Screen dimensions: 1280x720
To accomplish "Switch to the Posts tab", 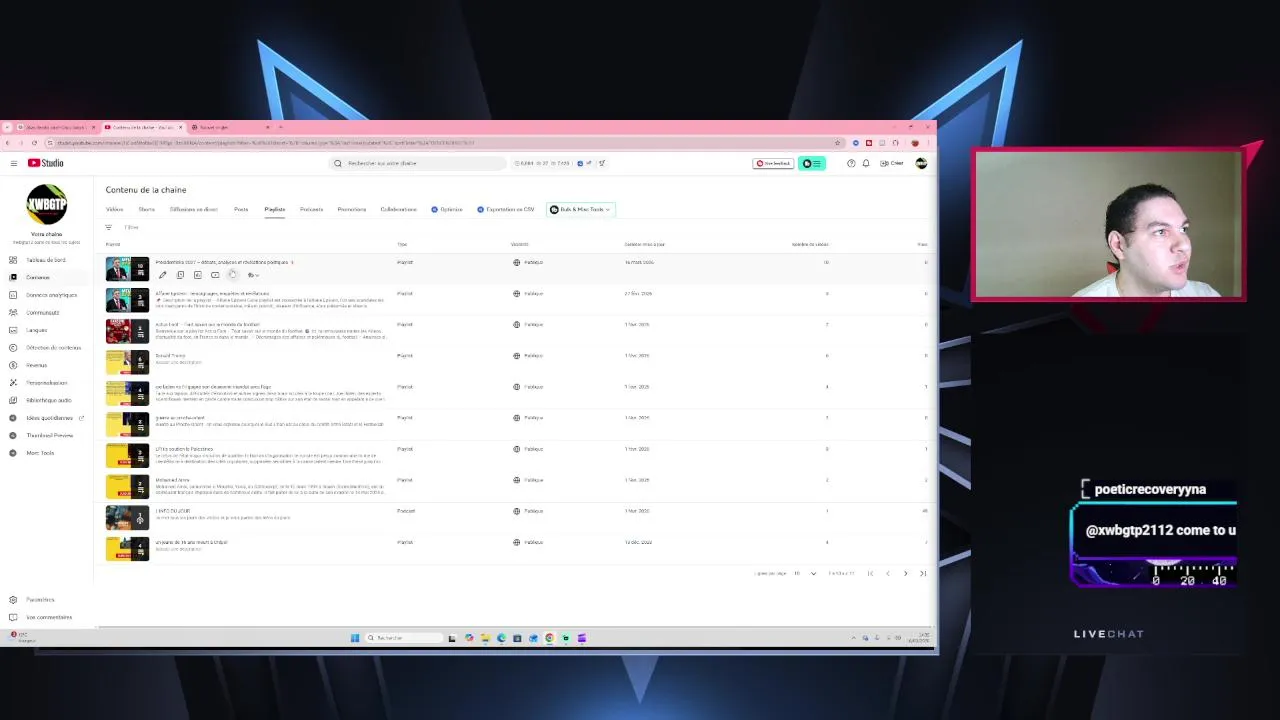I will 241,209.
